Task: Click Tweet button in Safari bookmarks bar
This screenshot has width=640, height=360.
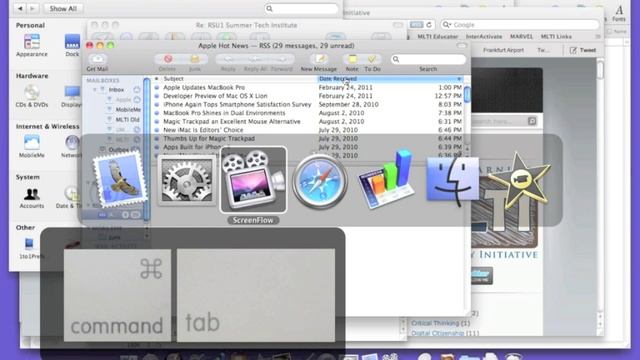Action: click(x=583, y=50)
